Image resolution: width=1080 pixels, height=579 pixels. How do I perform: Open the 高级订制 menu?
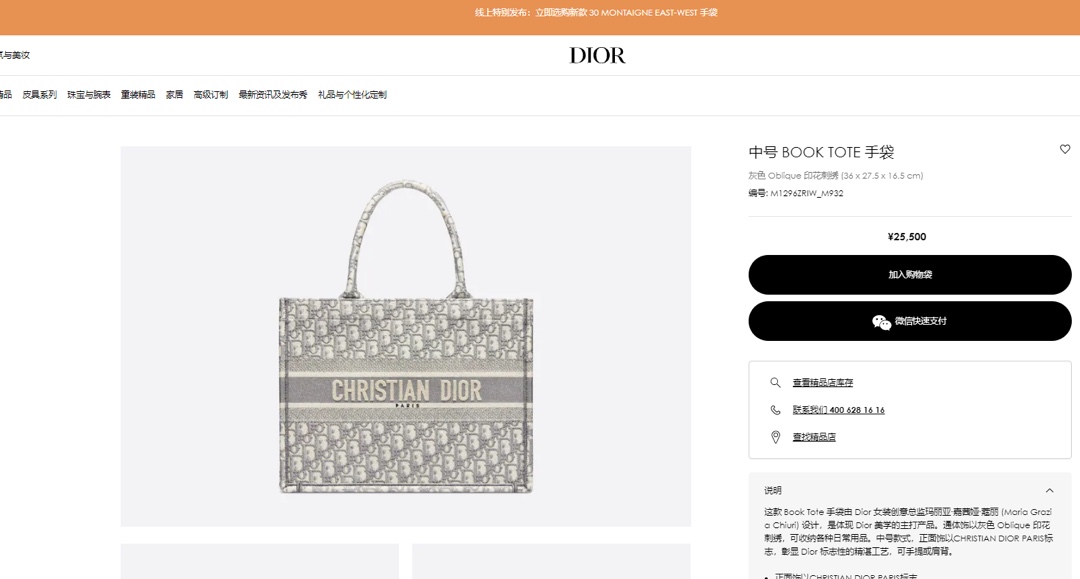coord(211,95)
